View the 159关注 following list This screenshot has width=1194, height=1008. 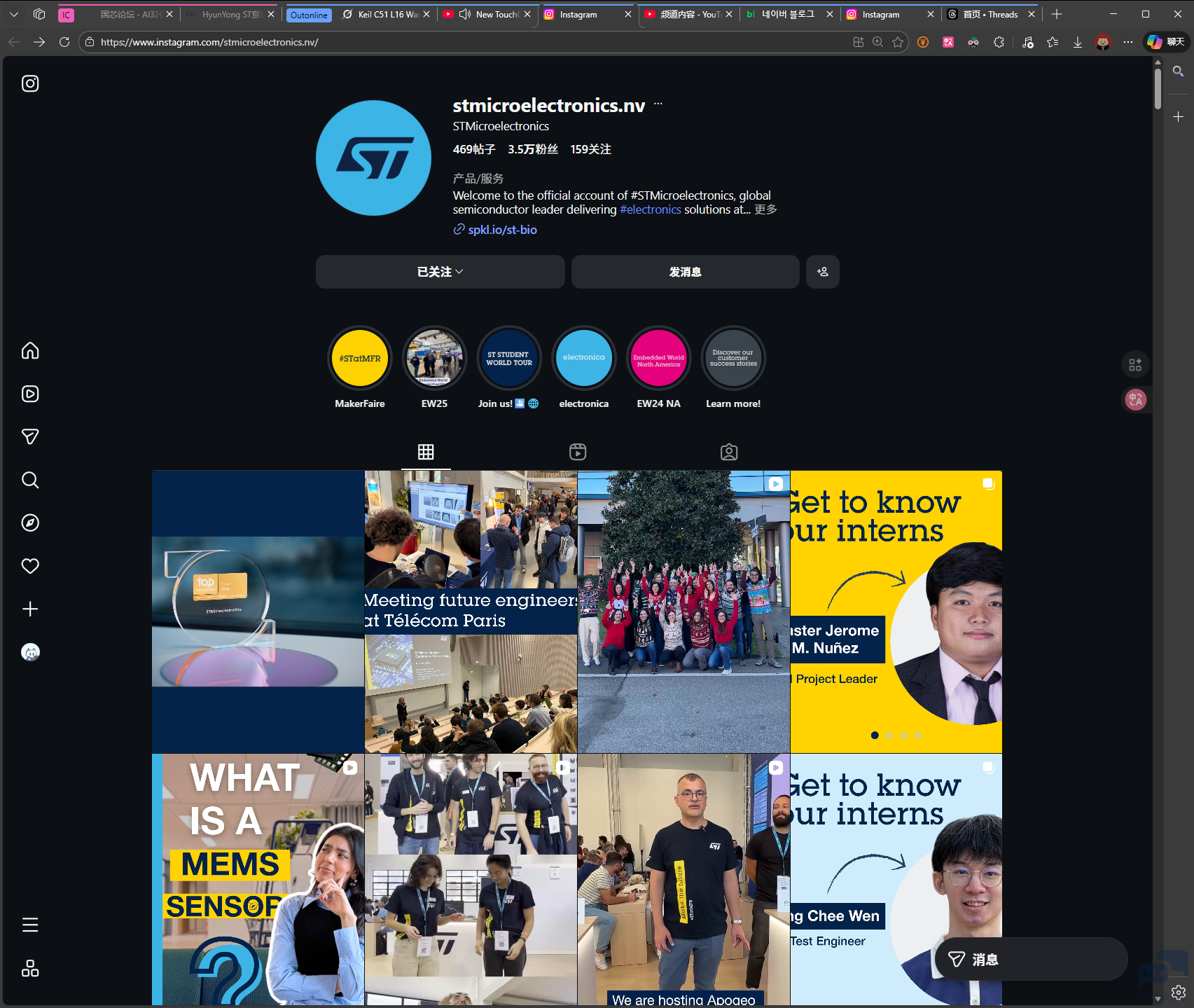591,149
